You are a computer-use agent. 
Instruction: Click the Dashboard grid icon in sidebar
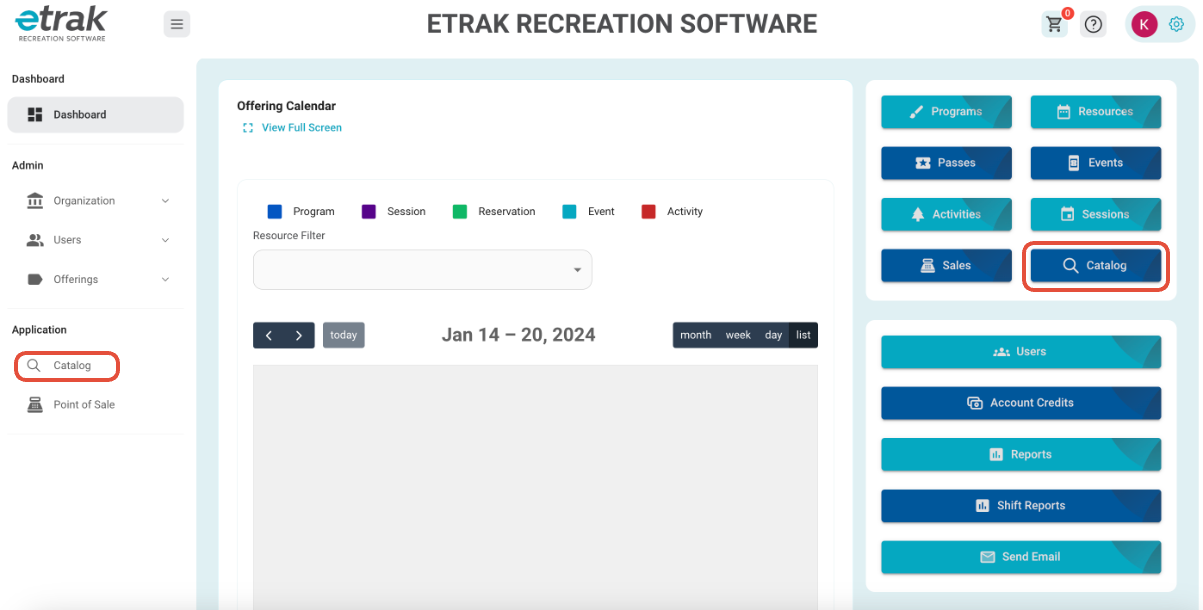pyautogui.click(x=35, y=114)
